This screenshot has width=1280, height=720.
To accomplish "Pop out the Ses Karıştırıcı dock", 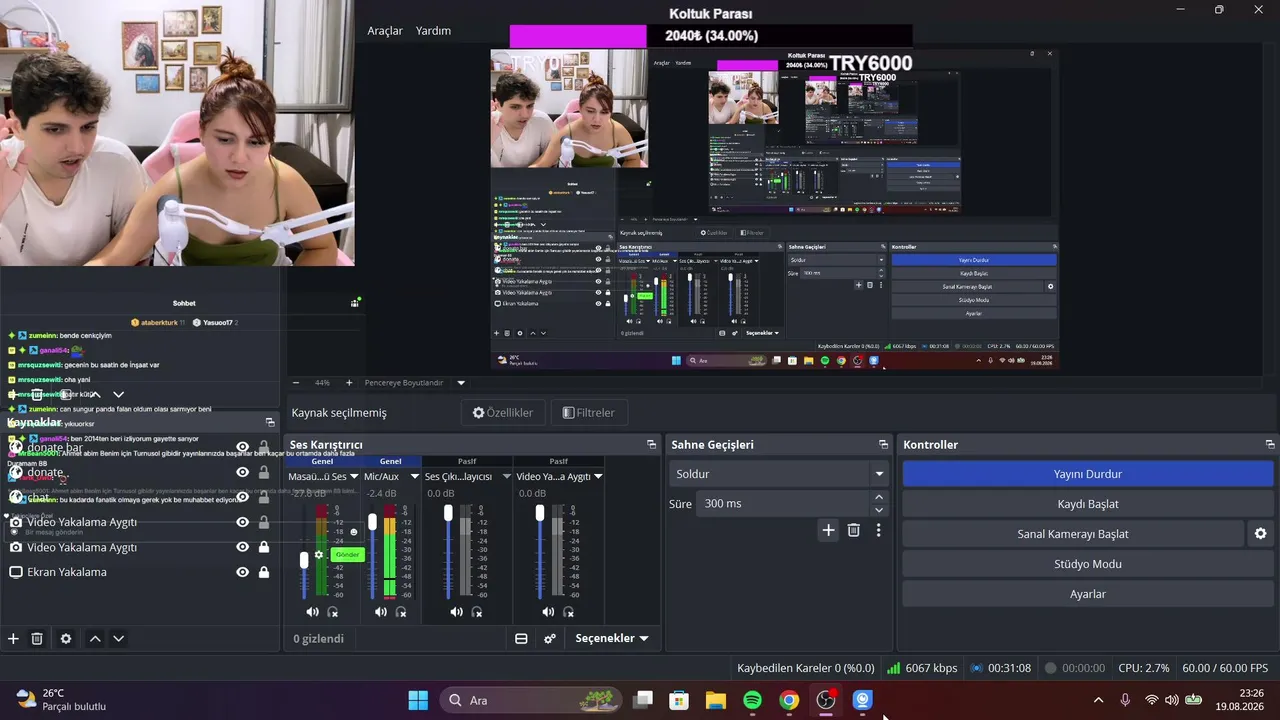I will (651, 444).
